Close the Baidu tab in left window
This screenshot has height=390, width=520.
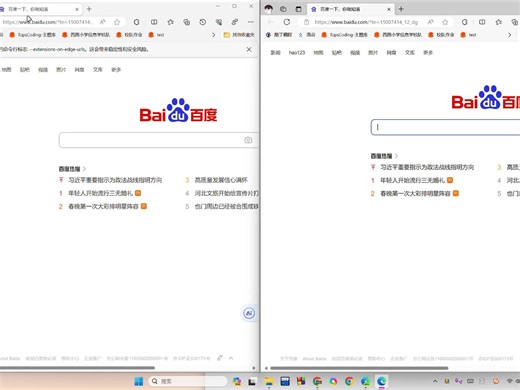point(77,9)
